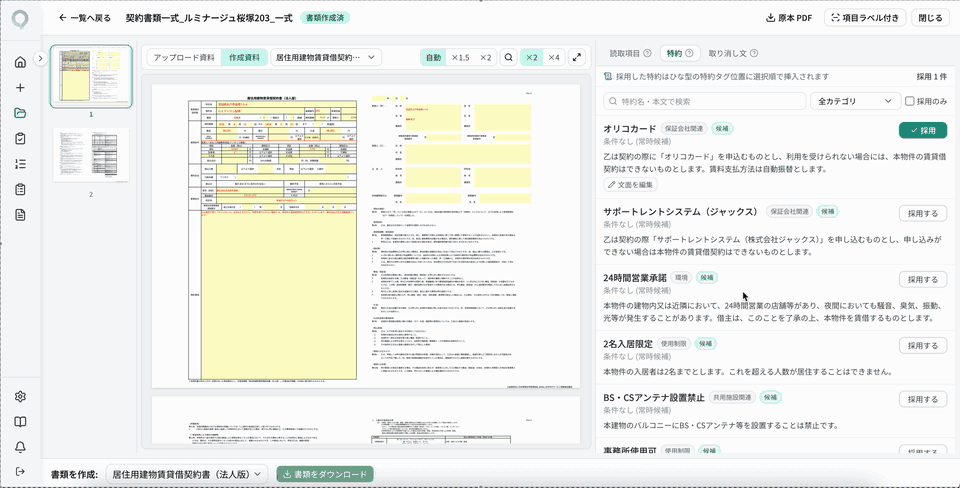
Task: Open 全カテゴリ dropdown
Action: pyautogui.click(x=855, y=101)
